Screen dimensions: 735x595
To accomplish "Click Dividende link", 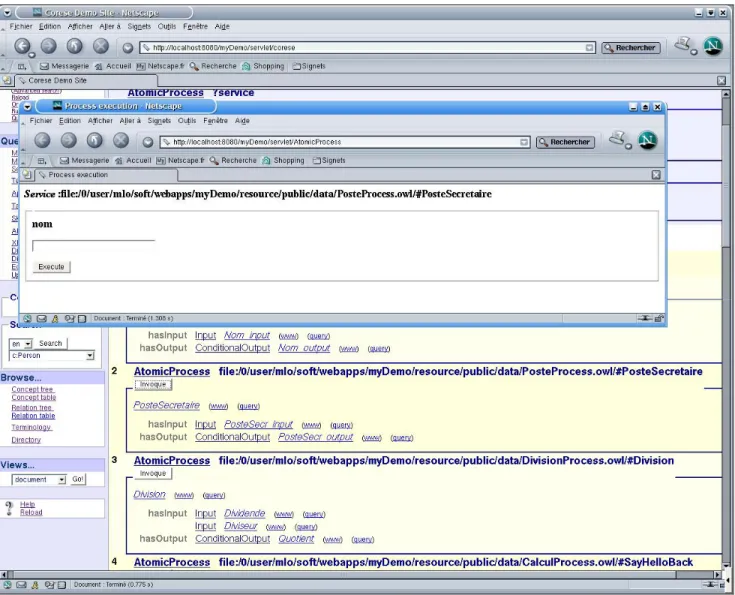I will 245,513.
